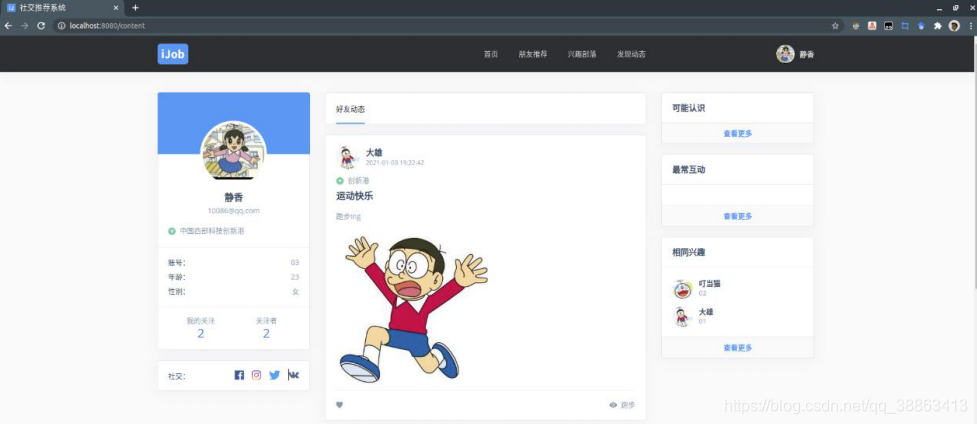This screenshot has height=424, width=977.
Task: Go to 首页 in the navbar
Action: pyautogui.click(x=491, y=54)
